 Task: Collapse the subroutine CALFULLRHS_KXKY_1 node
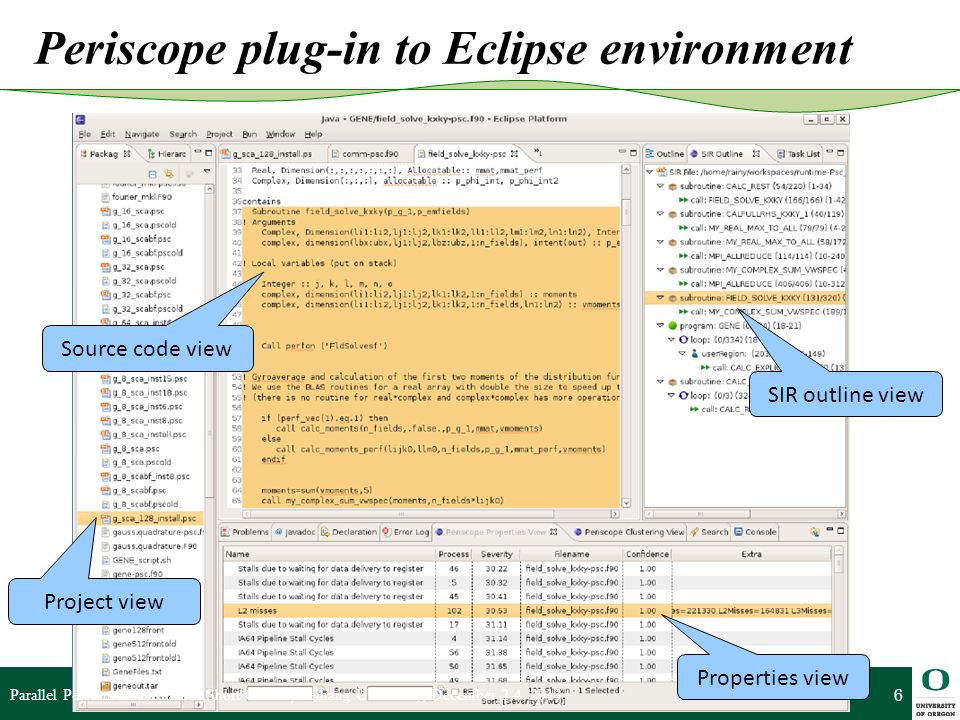[661, 214]
